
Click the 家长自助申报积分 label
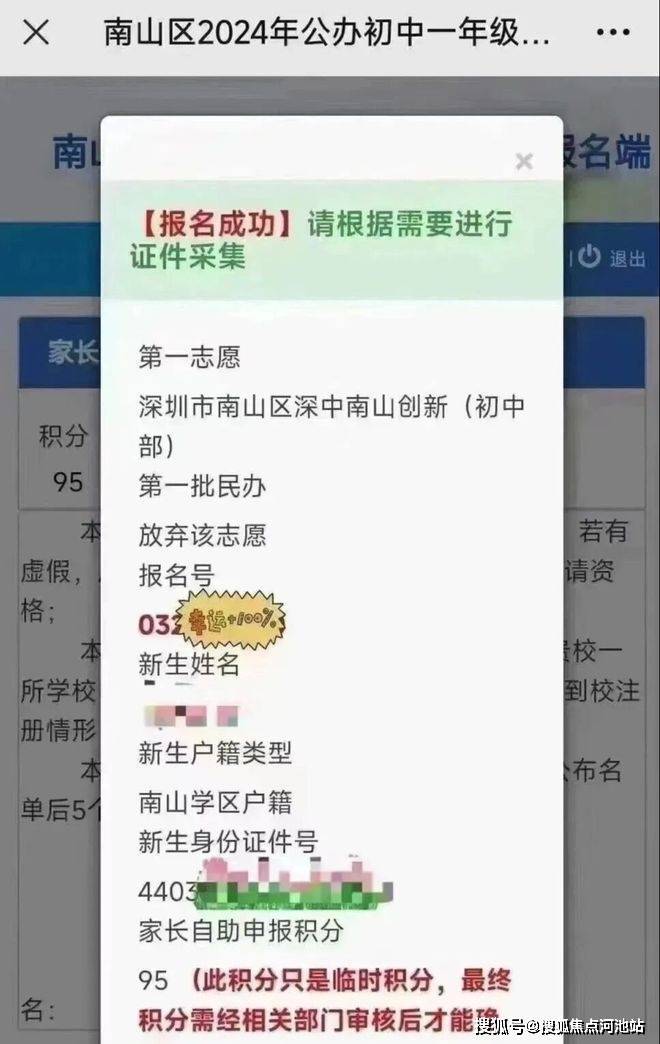(240, 931)
